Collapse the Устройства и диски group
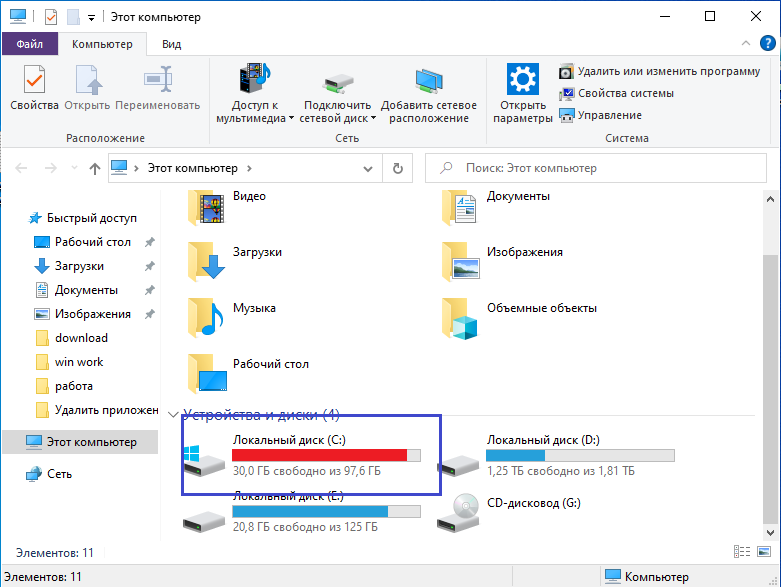The image size is (781, 587). pos(173,414)
